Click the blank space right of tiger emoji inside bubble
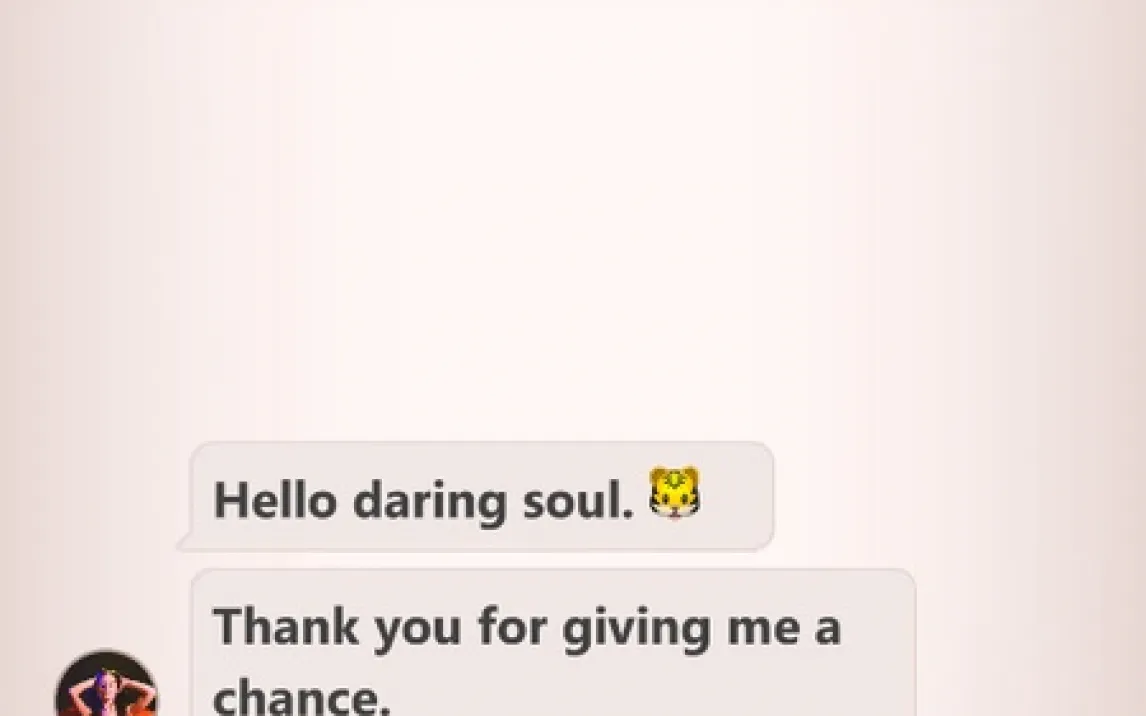The image size is (1146, 716). tap(735, 496)
